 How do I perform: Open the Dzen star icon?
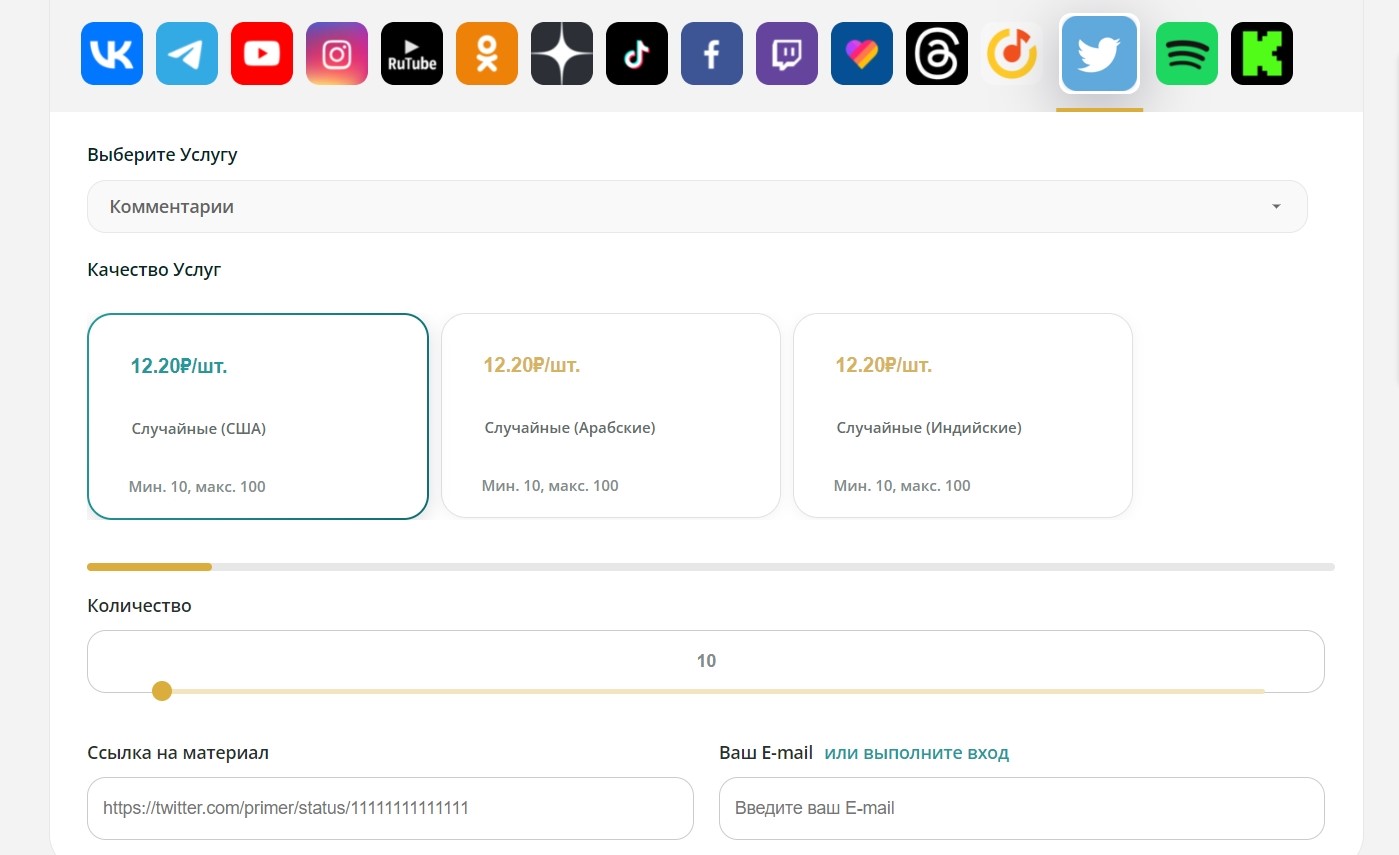pos(562,54)
